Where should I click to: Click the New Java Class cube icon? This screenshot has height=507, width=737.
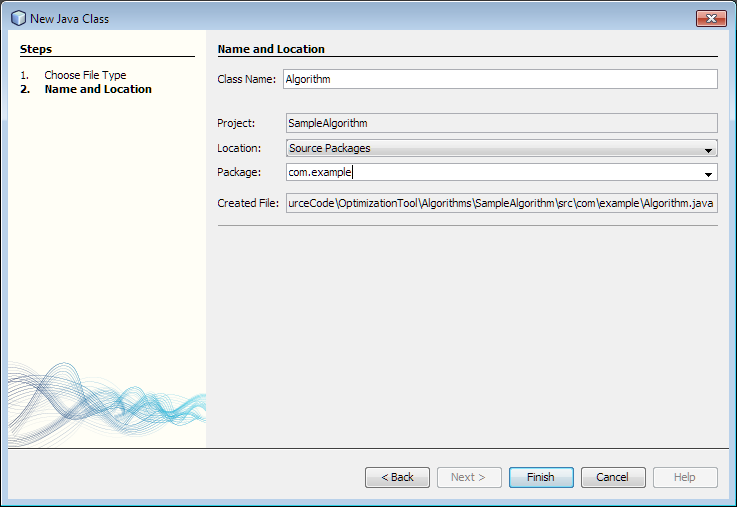point(18,18)
